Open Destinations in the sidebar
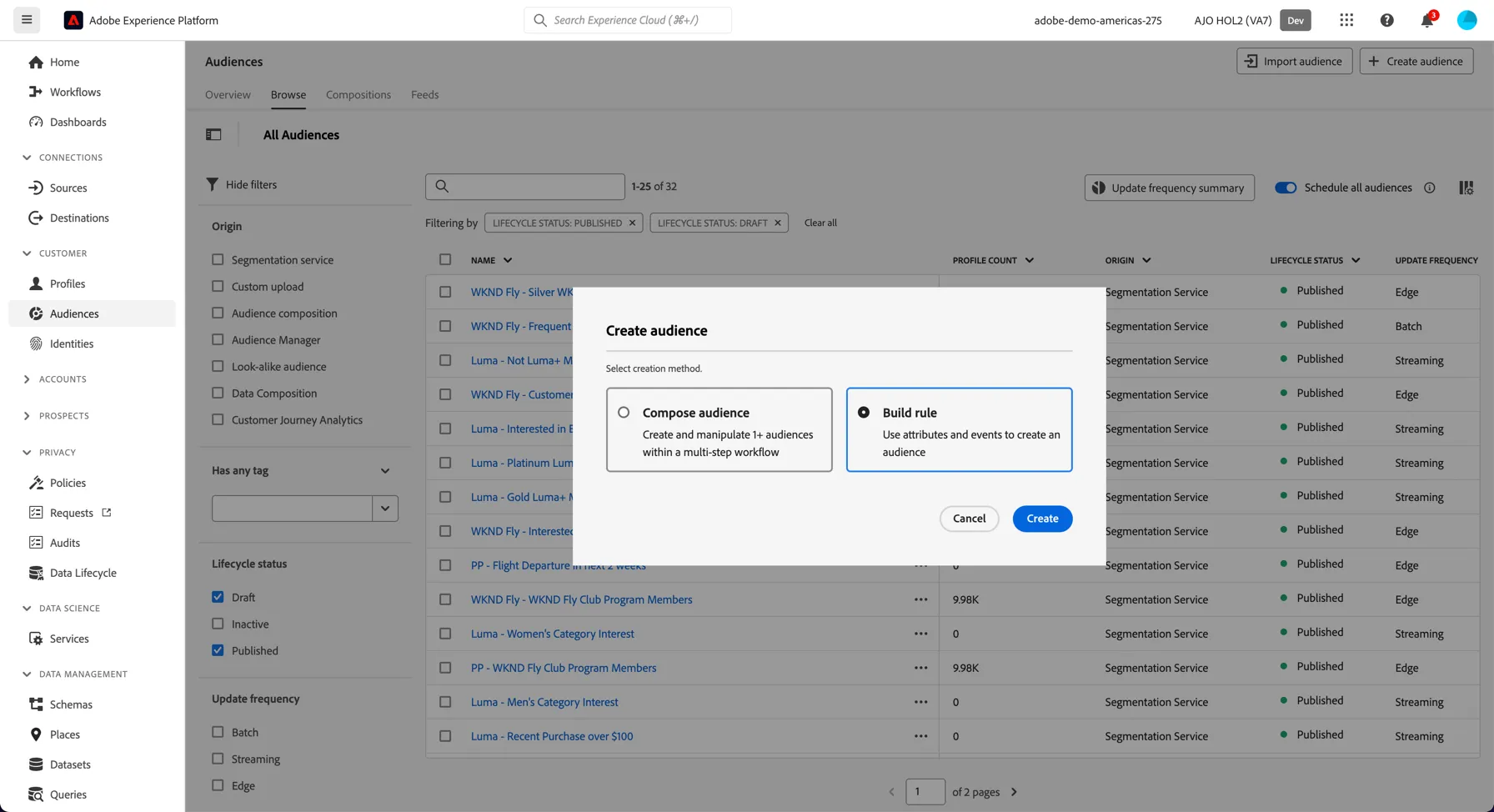 coord(79,218)
